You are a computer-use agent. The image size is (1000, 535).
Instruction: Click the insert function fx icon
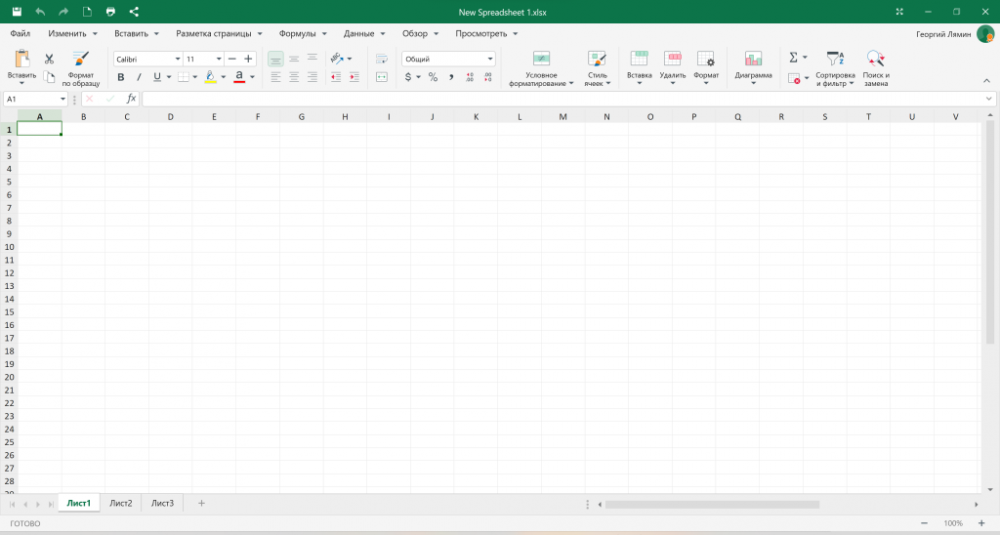click(131, 98)
